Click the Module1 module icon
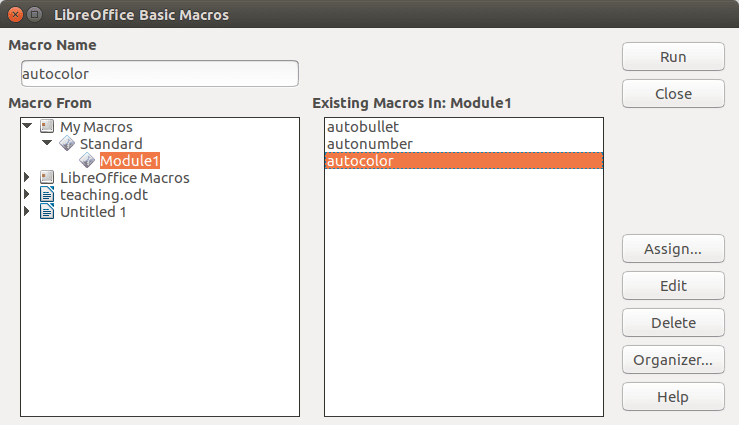Screen dimensions: 739x425 pos(87,161)
